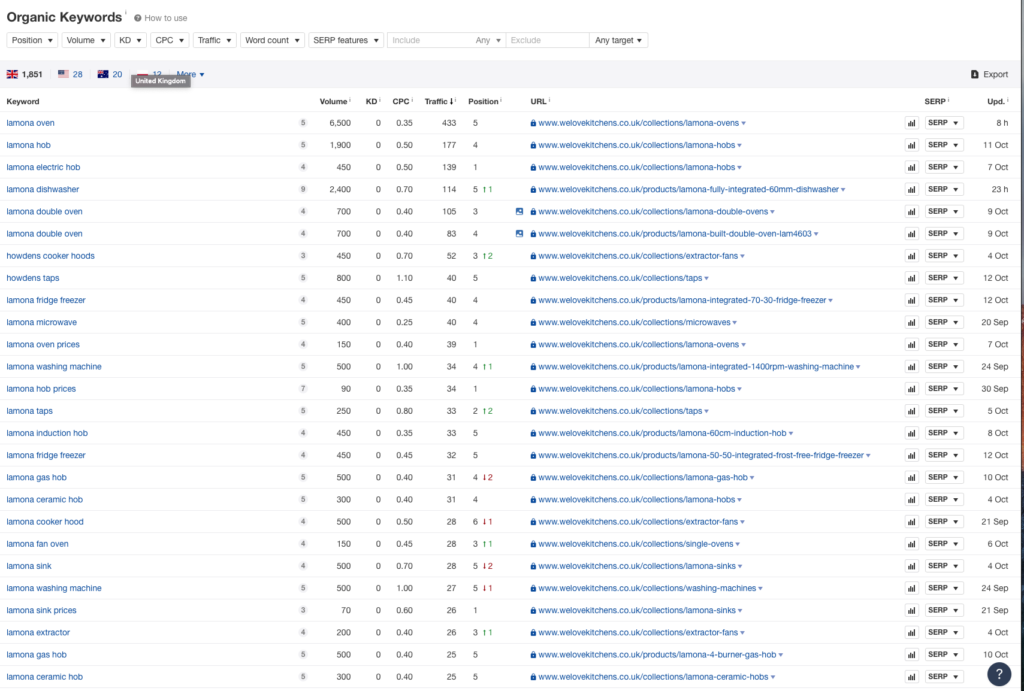Open SERP dropdown for lamona washing machine 34 traffic row

point(944,366)
